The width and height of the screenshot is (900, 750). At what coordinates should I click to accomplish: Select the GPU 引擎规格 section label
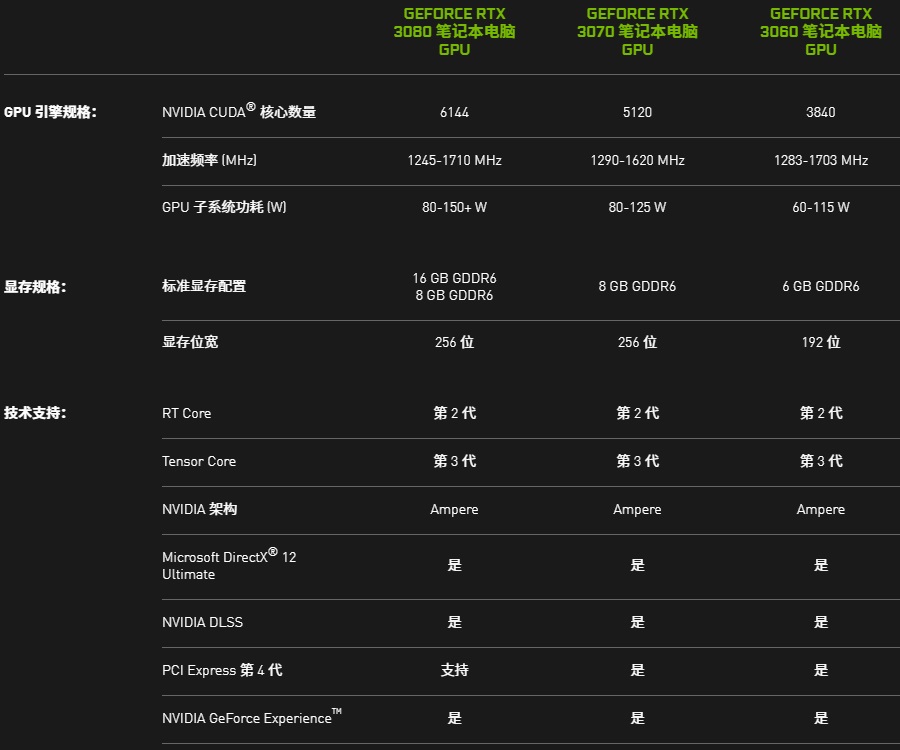[x=50, y=112]
